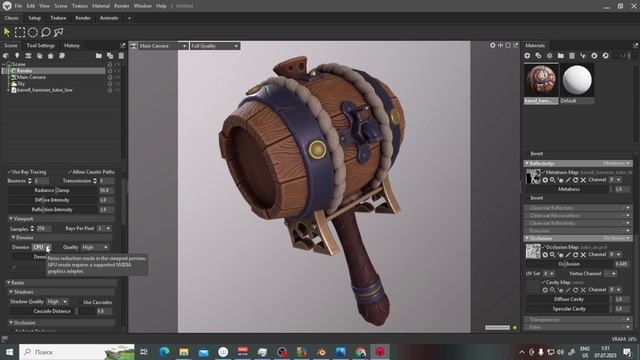The width and height of the screenshot is (640, 360).
Task: Select Sky in scene tree
Action: tap(21, 84)
